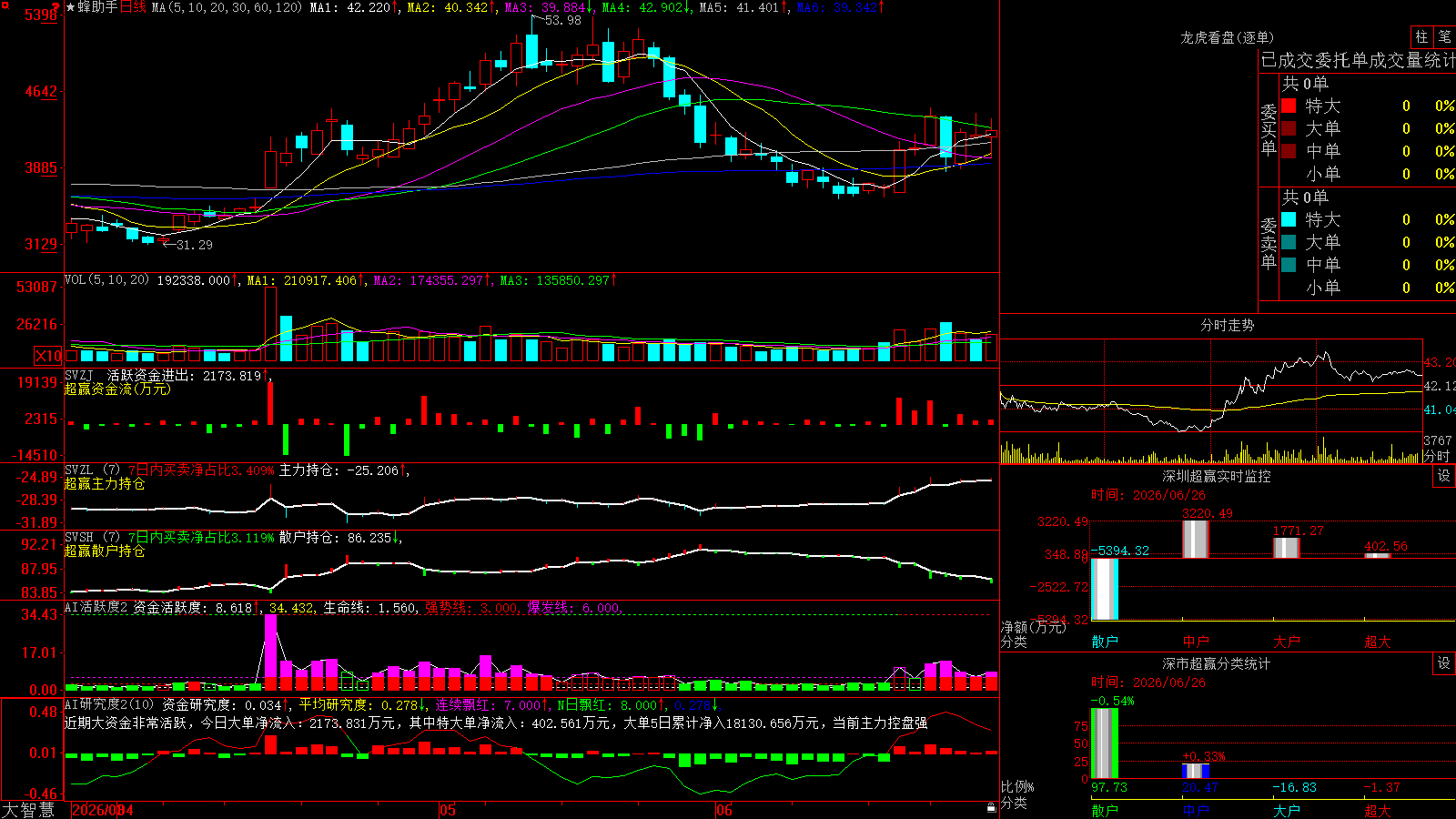Image resolution: width=1456 pixels, height=819 pixels.
Task: Click the -5394.32 散户 bar in 深圳超赢实时监控
Action: [1105, 589]
